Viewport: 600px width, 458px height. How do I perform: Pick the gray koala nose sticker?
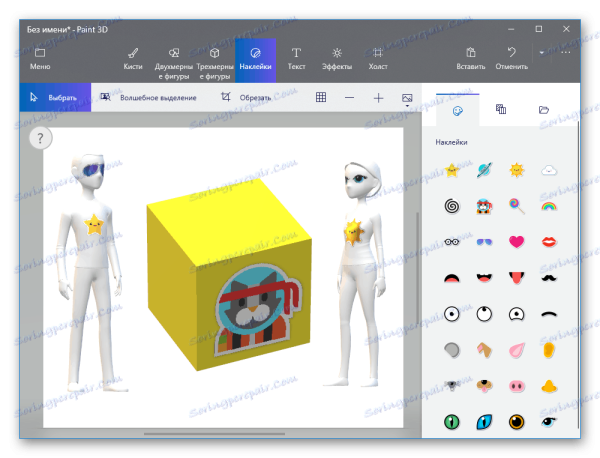452,386
